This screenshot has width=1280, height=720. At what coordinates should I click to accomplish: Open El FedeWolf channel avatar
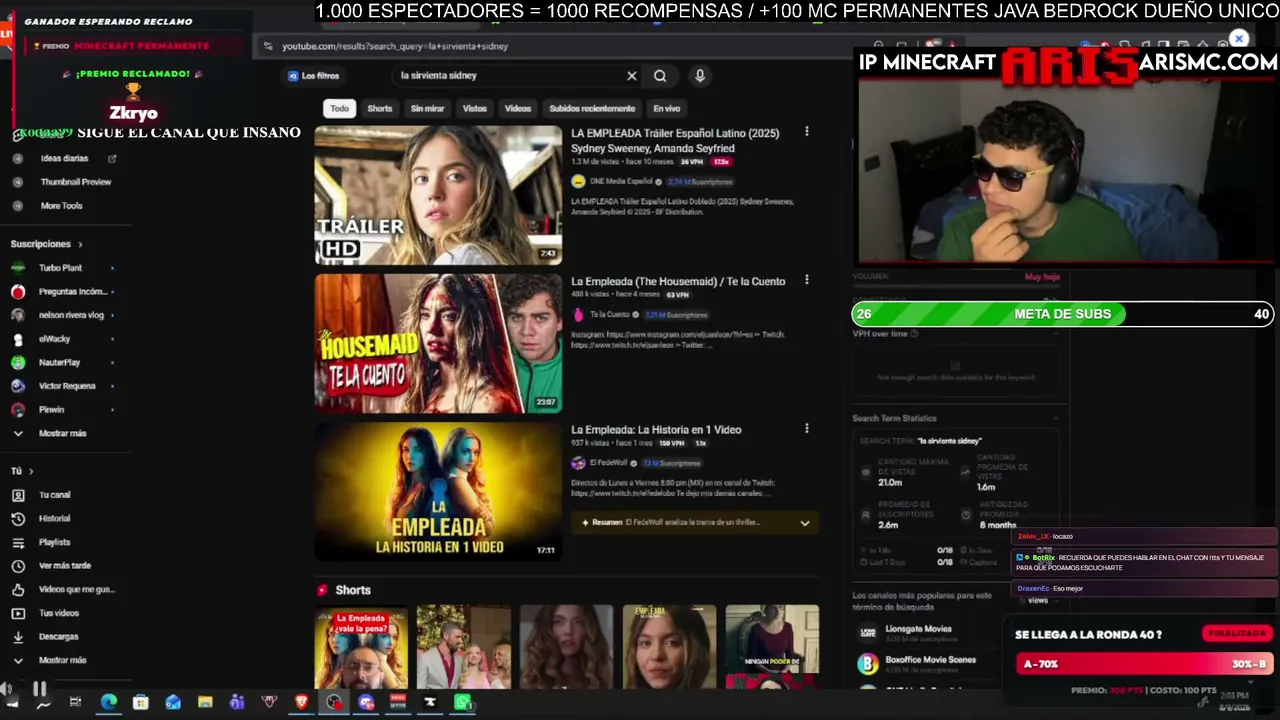(x=578, y=463)
